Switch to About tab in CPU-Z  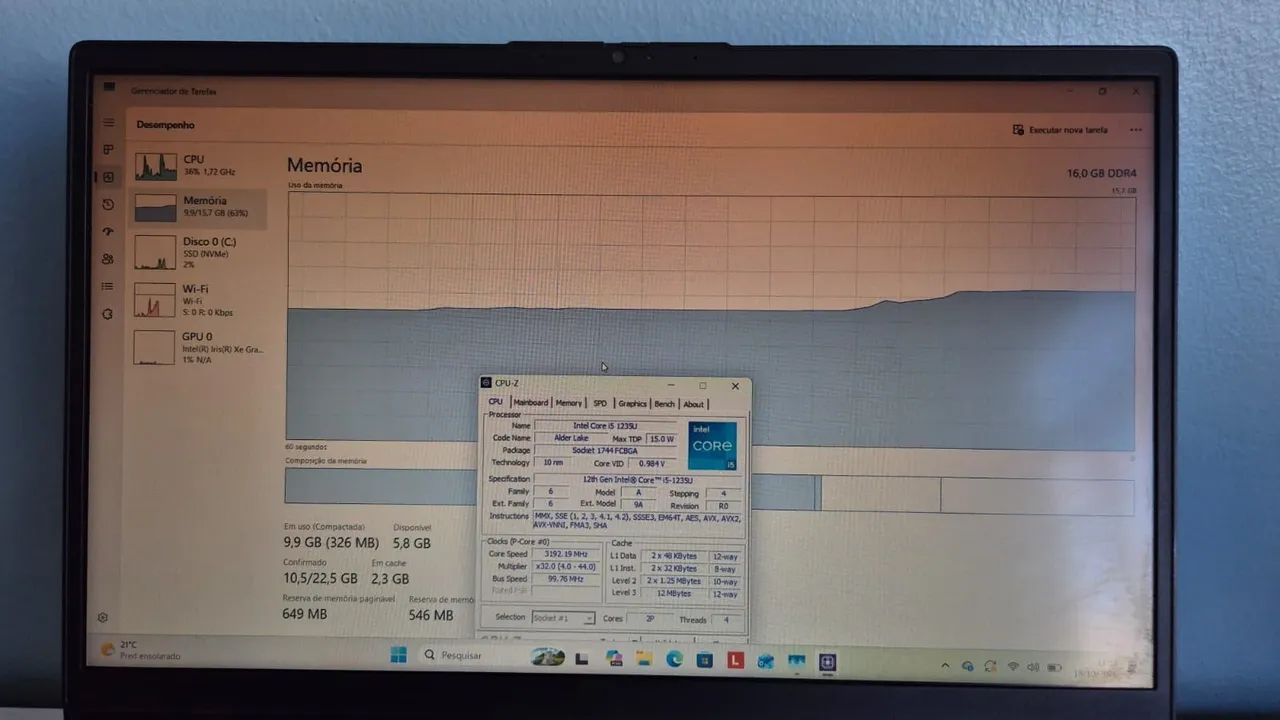click(x=694, y=404)
